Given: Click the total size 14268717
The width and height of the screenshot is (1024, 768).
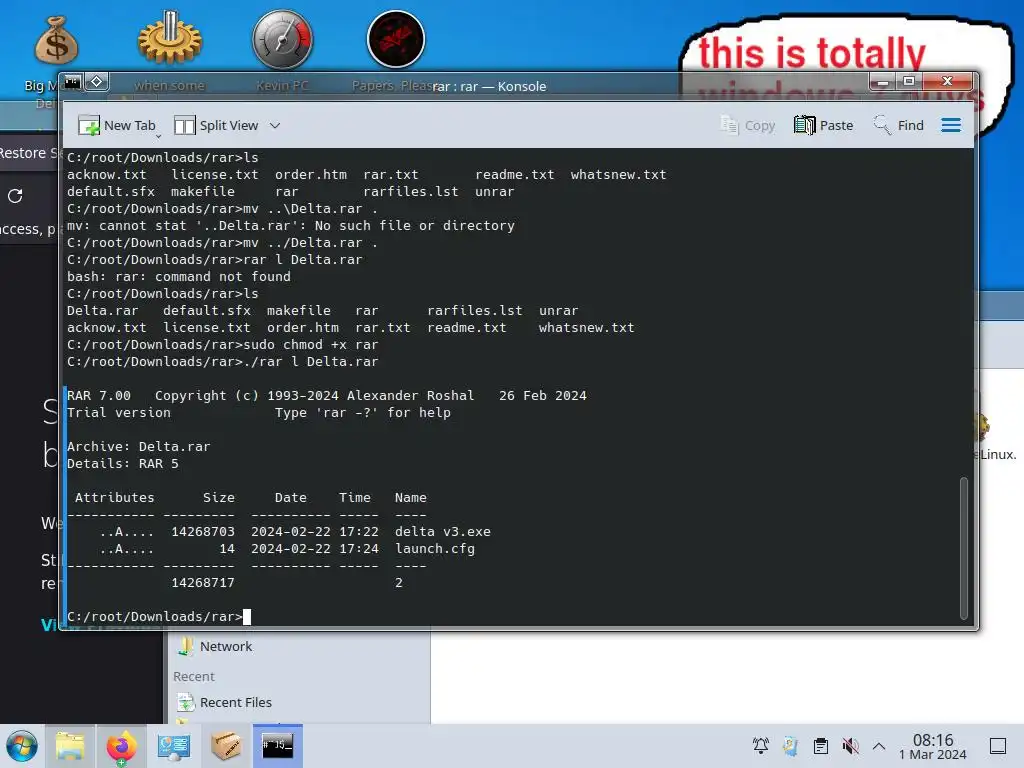Looking at the screenshot, I should 203,583.
